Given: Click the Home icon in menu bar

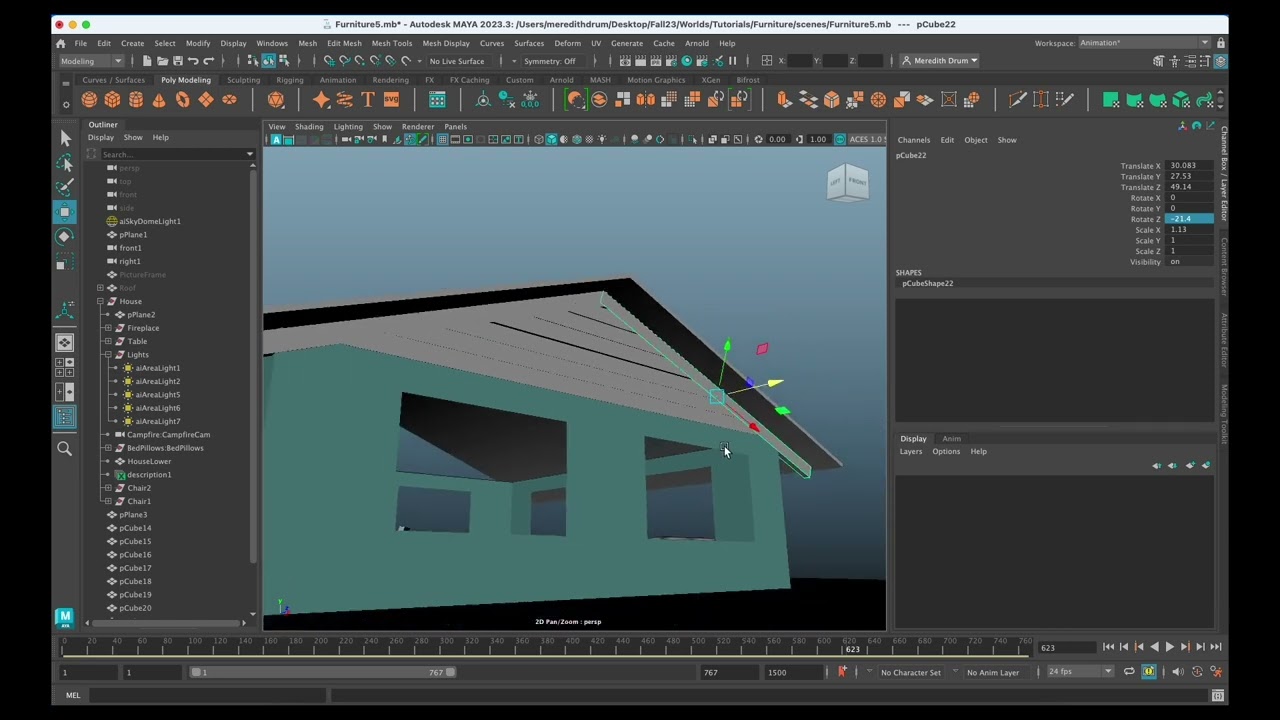Looking at the screenshot, I should click(x=60, y=43).
